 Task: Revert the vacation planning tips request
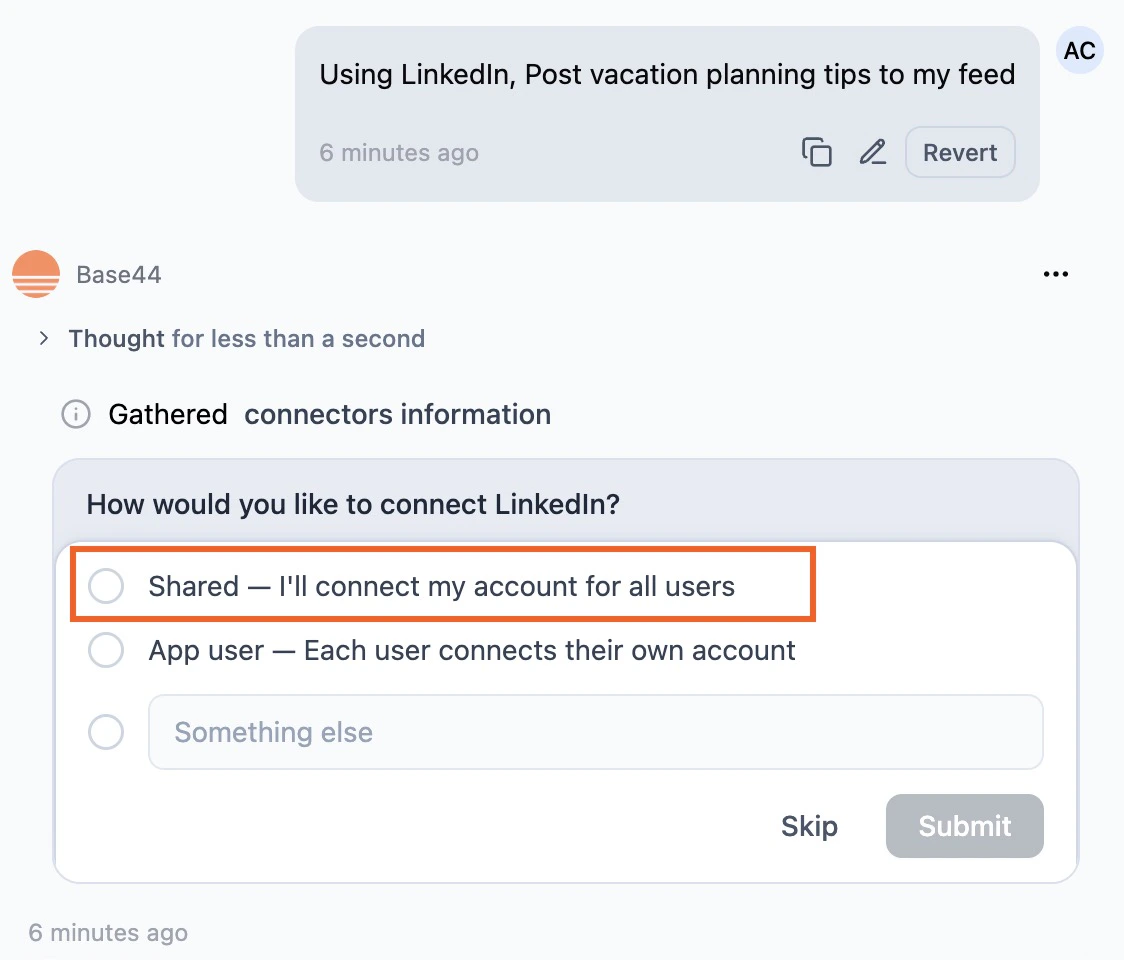pyautogui.click(x=959, y=152)
